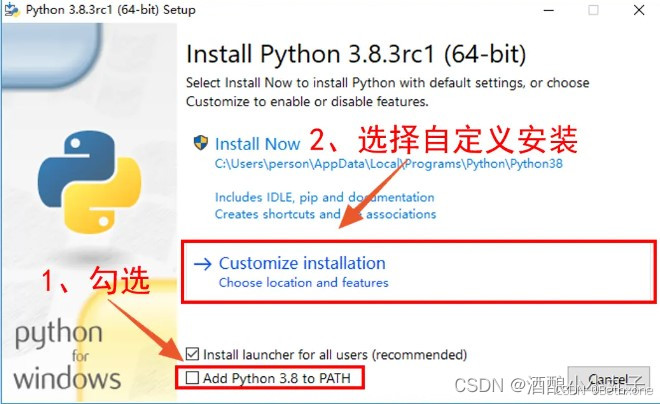This screenshot has height=404, width=660.
Task: Click 'Includes IDLE, pip and documentation' text
Action: pos(325,197)
